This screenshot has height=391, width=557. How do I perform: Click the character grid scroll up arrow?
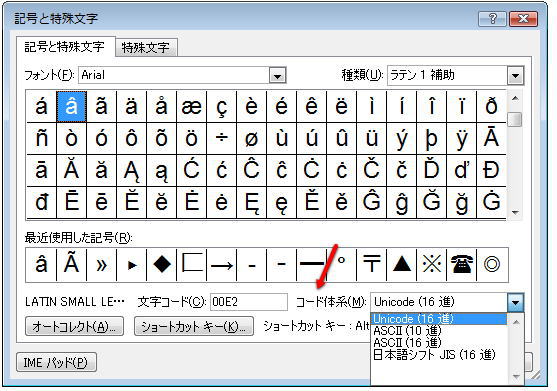(515, 98)
